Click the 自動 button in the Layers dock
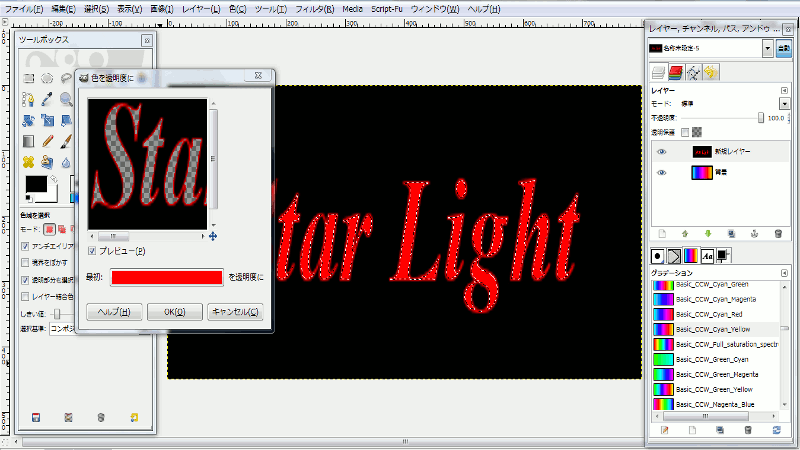Image resolution: width=800 pixels, height=450 pixels. pyautogui.click(x=784, y=48)
